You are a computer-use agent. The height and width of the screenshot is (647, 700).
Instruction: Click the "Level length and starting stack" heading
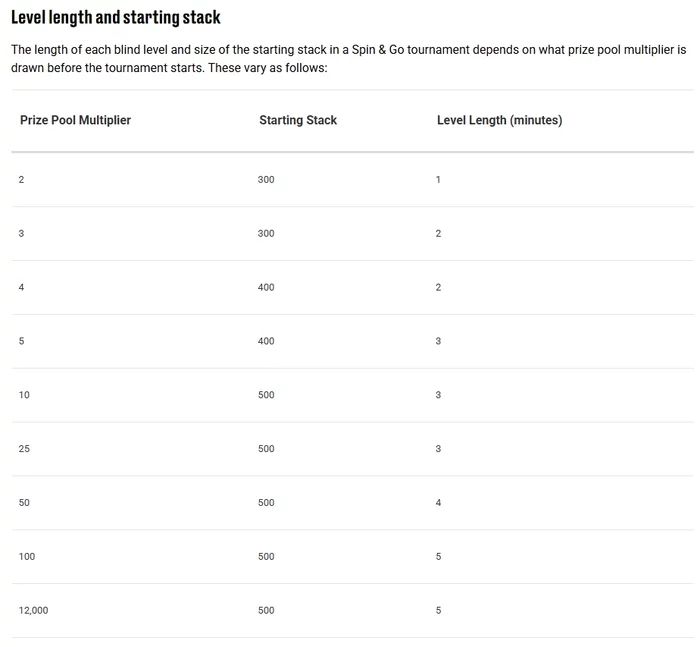[x=116, y=18]
